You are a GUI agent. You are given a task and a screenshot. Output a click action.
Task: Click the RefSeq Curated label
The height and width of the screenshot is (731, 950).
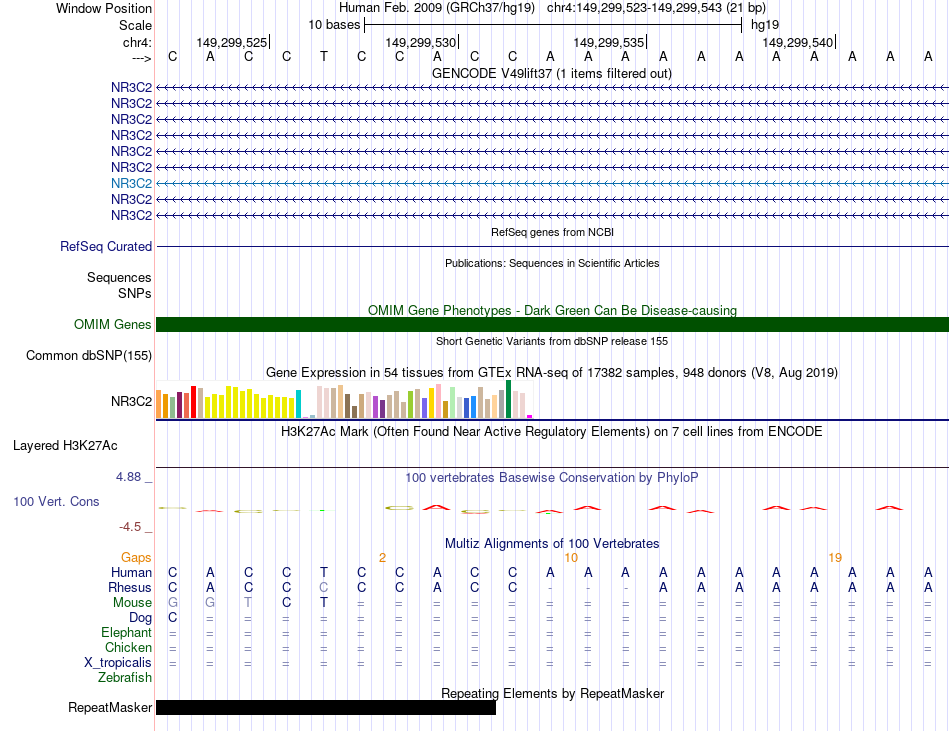106,246
